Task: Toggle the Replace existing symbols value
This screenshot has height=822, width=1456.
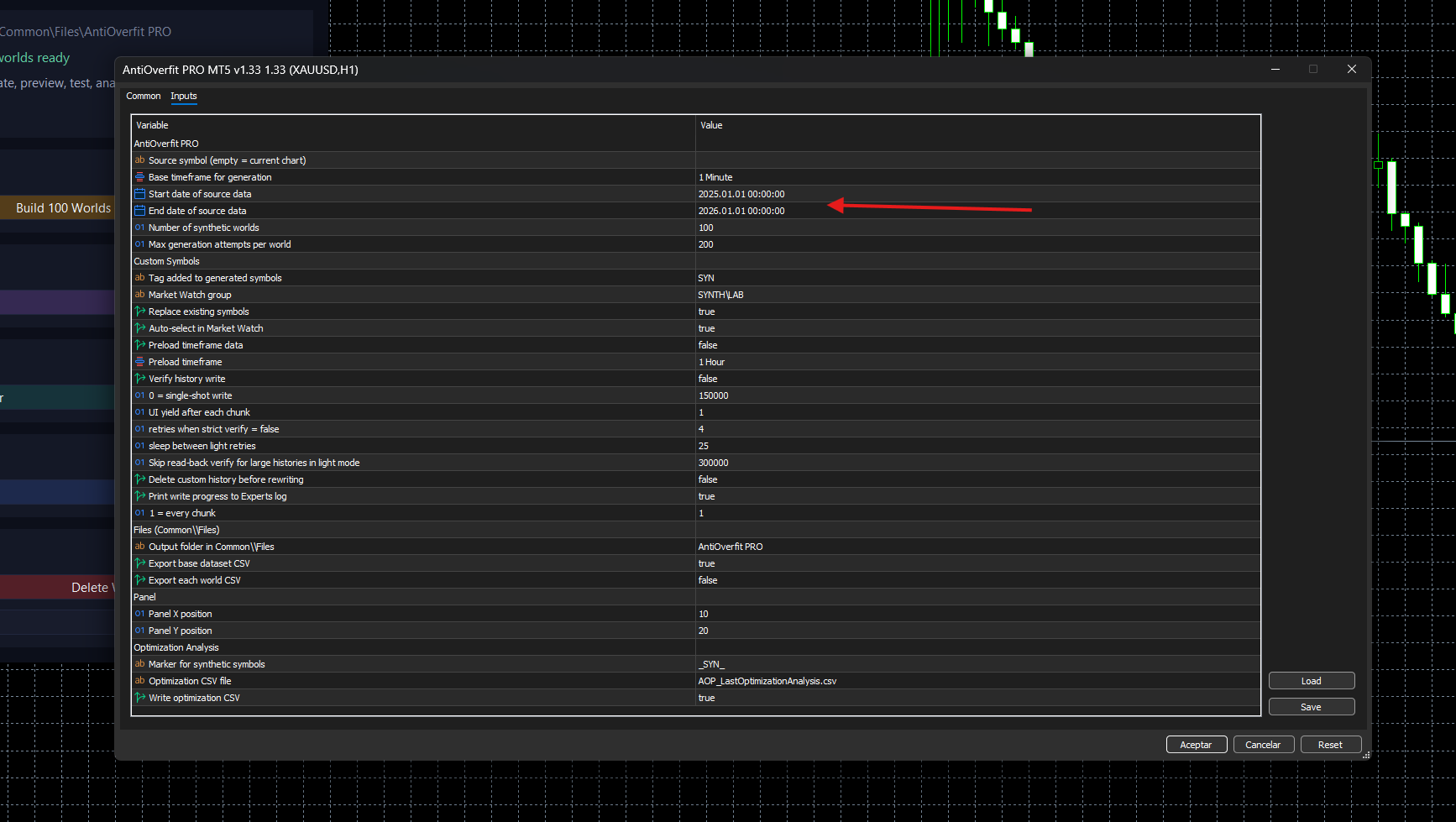Action: coord(977,312)
